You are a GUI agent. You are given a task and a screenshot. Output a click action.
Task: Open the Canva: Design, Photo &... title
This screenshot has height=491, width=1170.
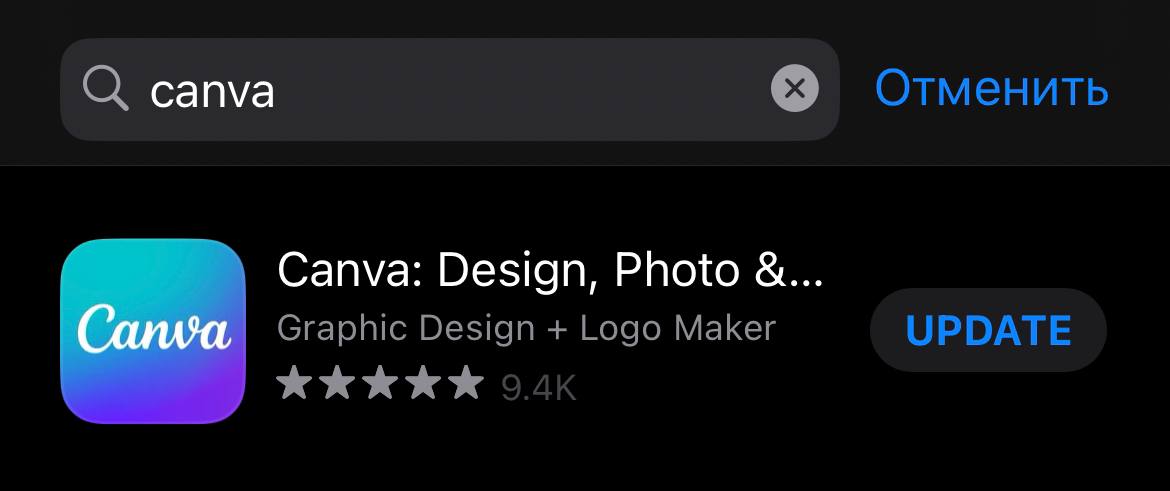pyautogui.click(x=550, y=270)
